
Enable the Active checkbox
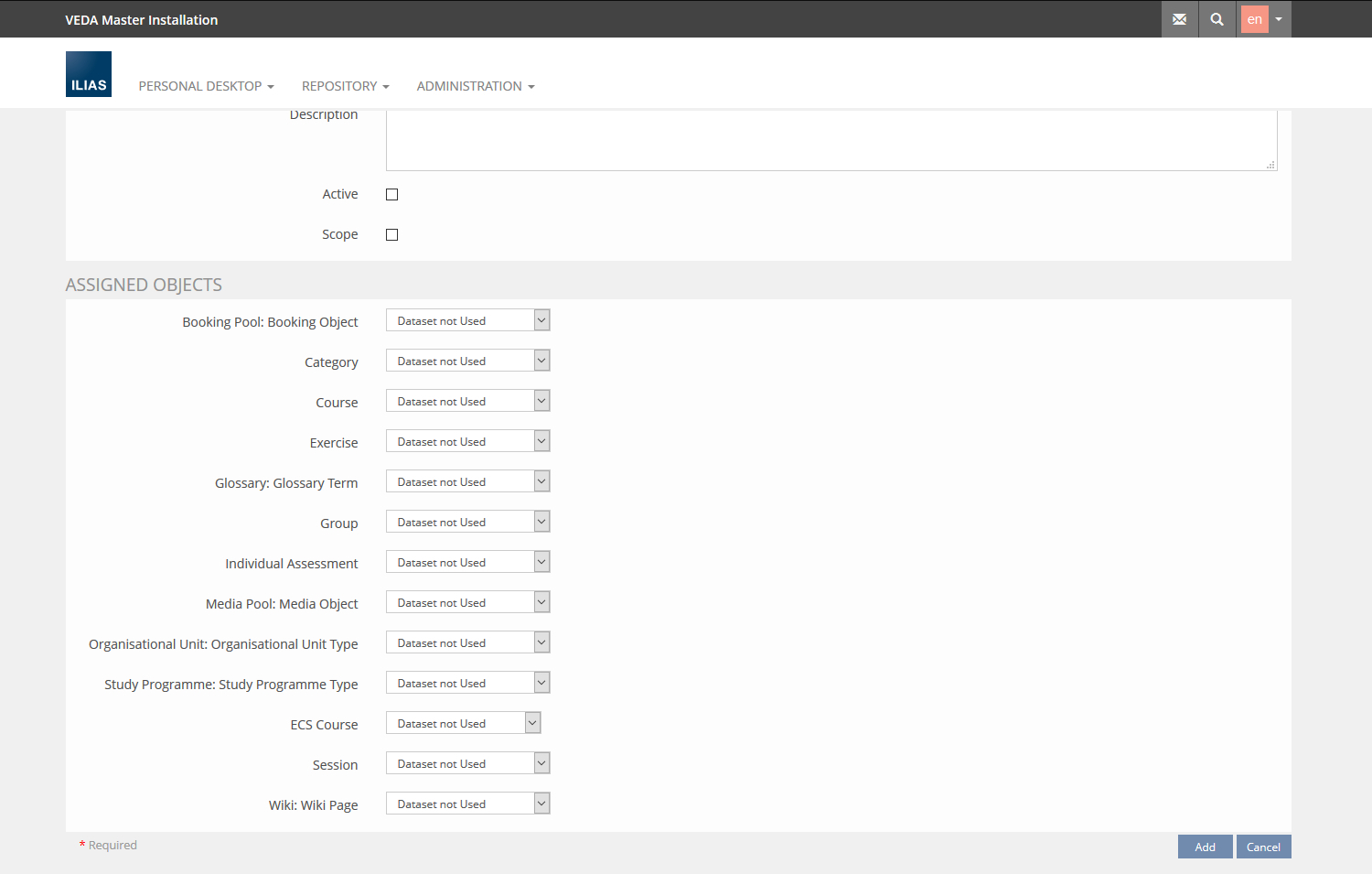click(391, 194)
